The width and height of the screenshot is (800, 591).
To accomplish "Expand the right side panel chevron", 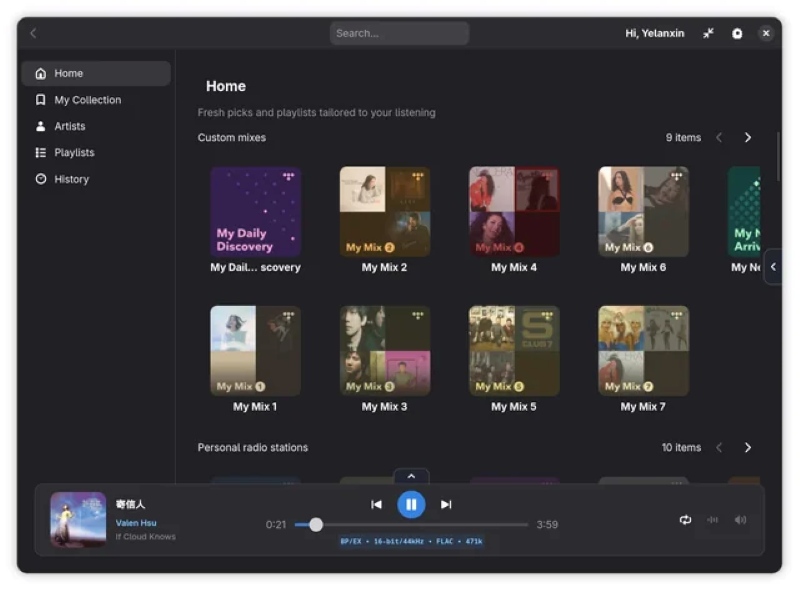I will pos(774,267).
